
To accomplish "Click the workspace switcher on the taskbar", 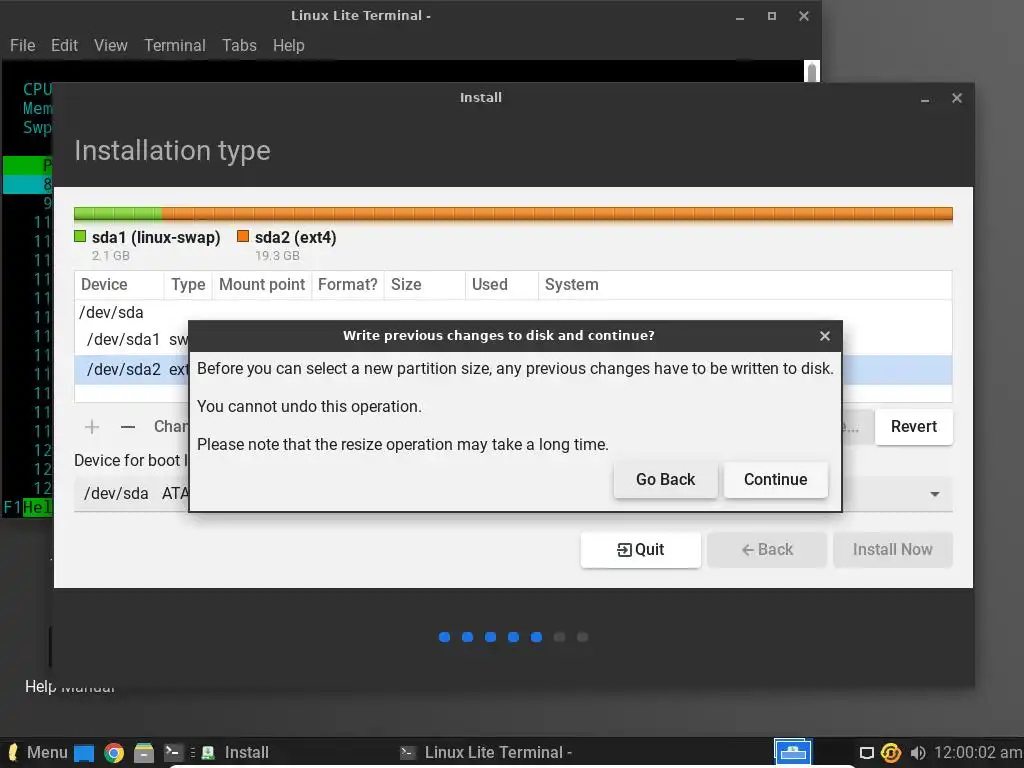I will 793,752.
